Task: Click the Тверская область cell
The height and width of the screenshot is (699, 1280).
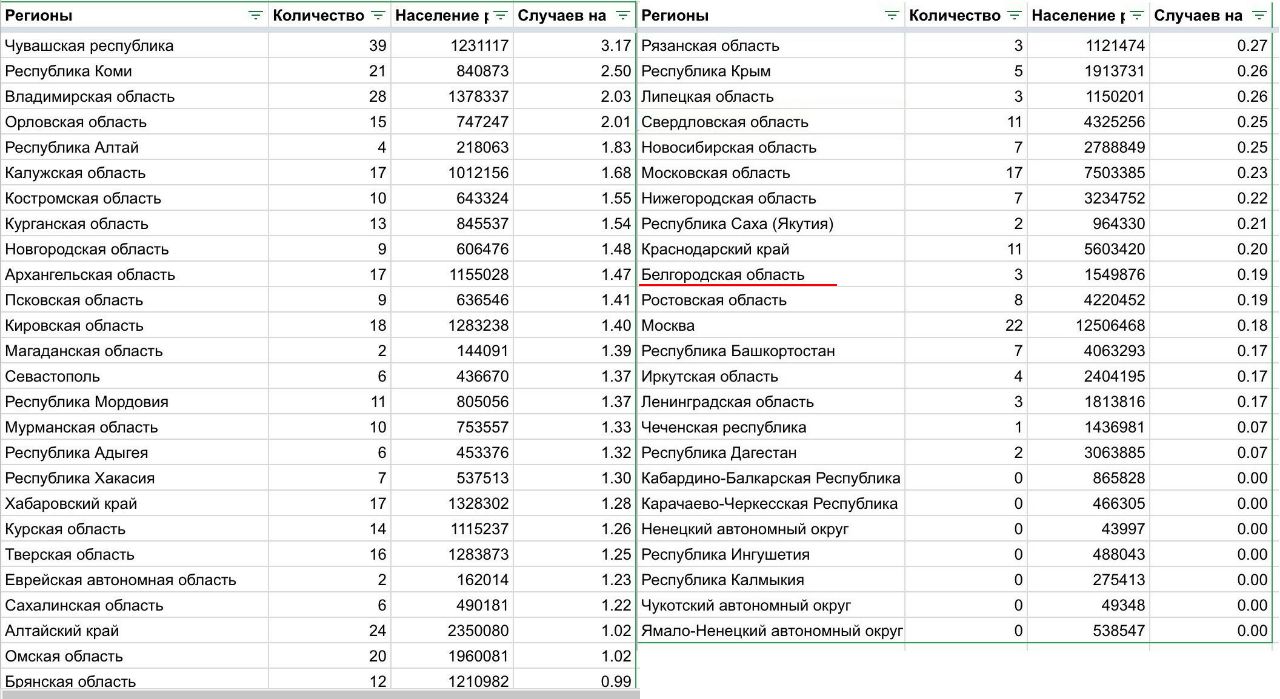Action: pos(134,555)
